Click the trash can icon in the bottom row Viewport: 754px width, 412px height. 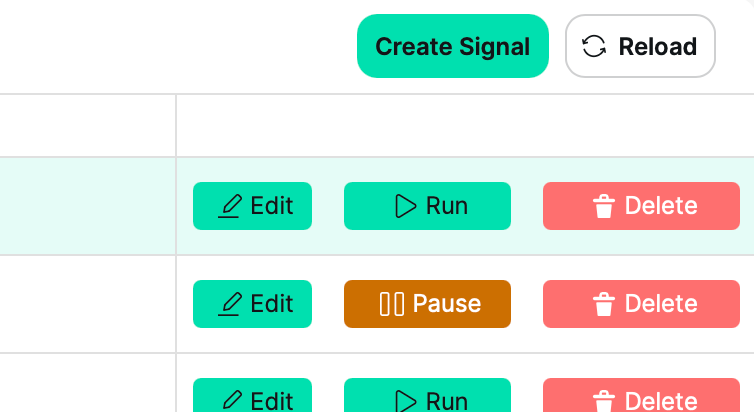click(603, 401)
